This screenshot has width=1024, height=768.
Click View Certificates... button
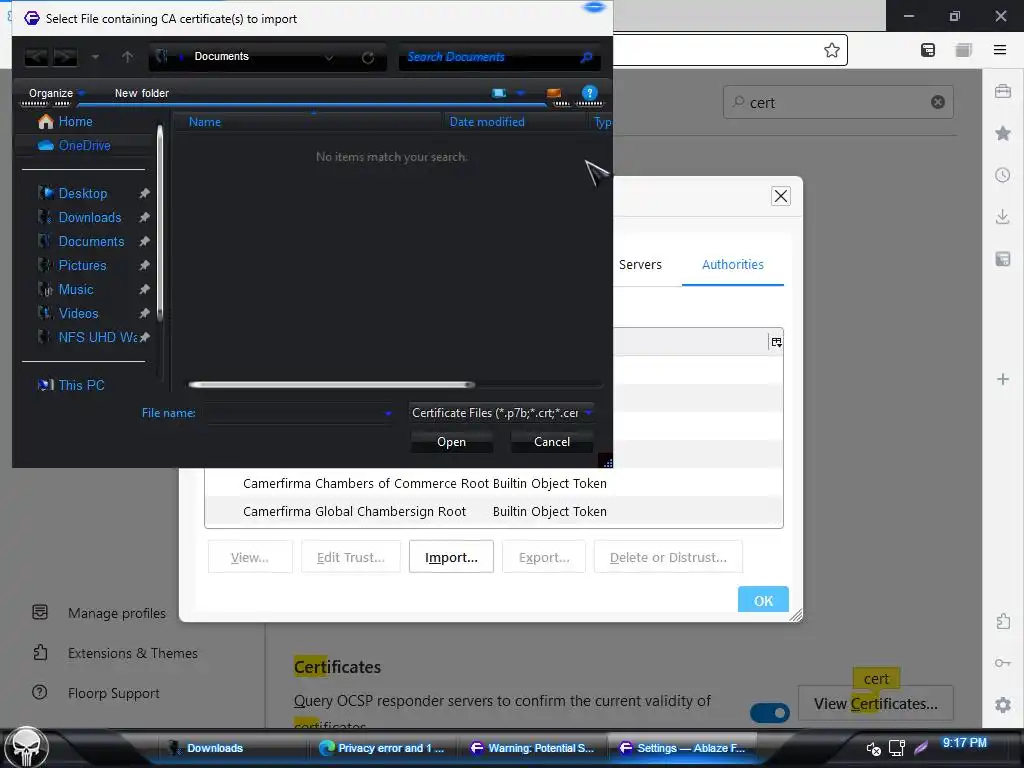coord(876,703)
